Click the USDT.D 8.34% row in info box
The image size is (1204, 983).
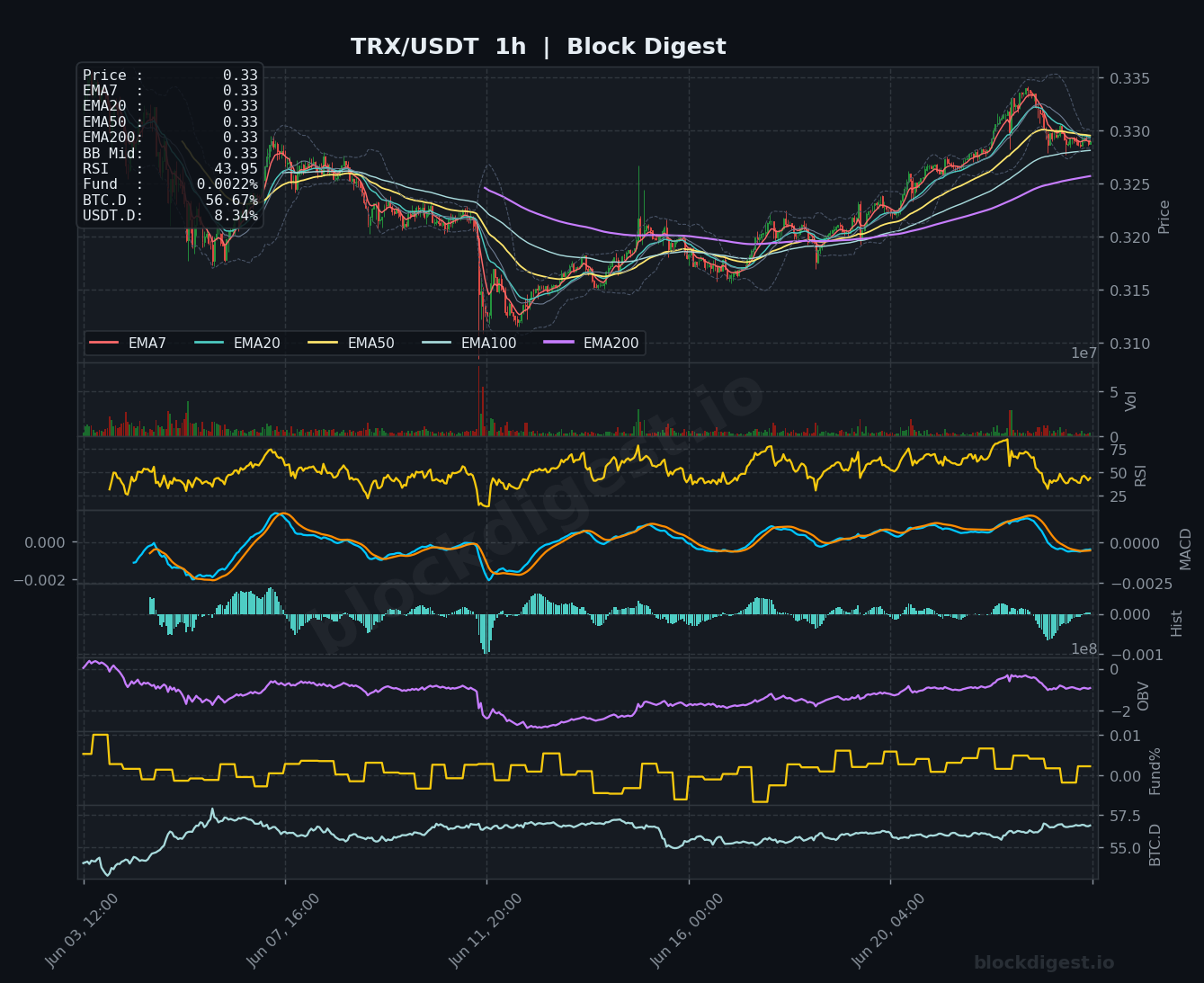coord(170,216)
